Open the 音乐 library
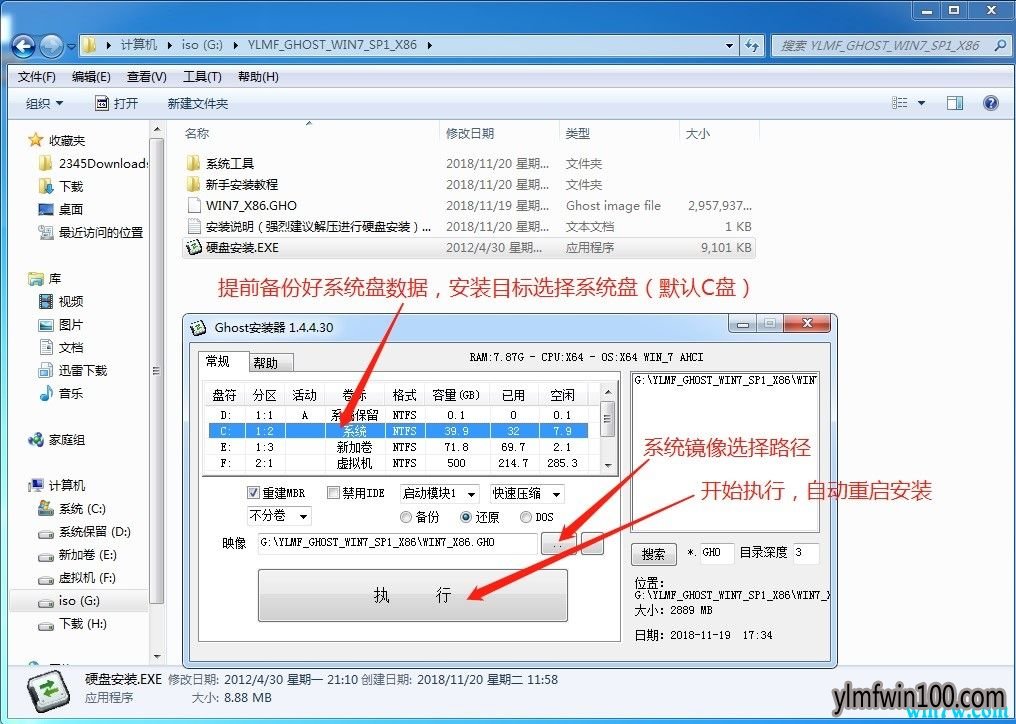The image size is (1016, 724). 61,393
